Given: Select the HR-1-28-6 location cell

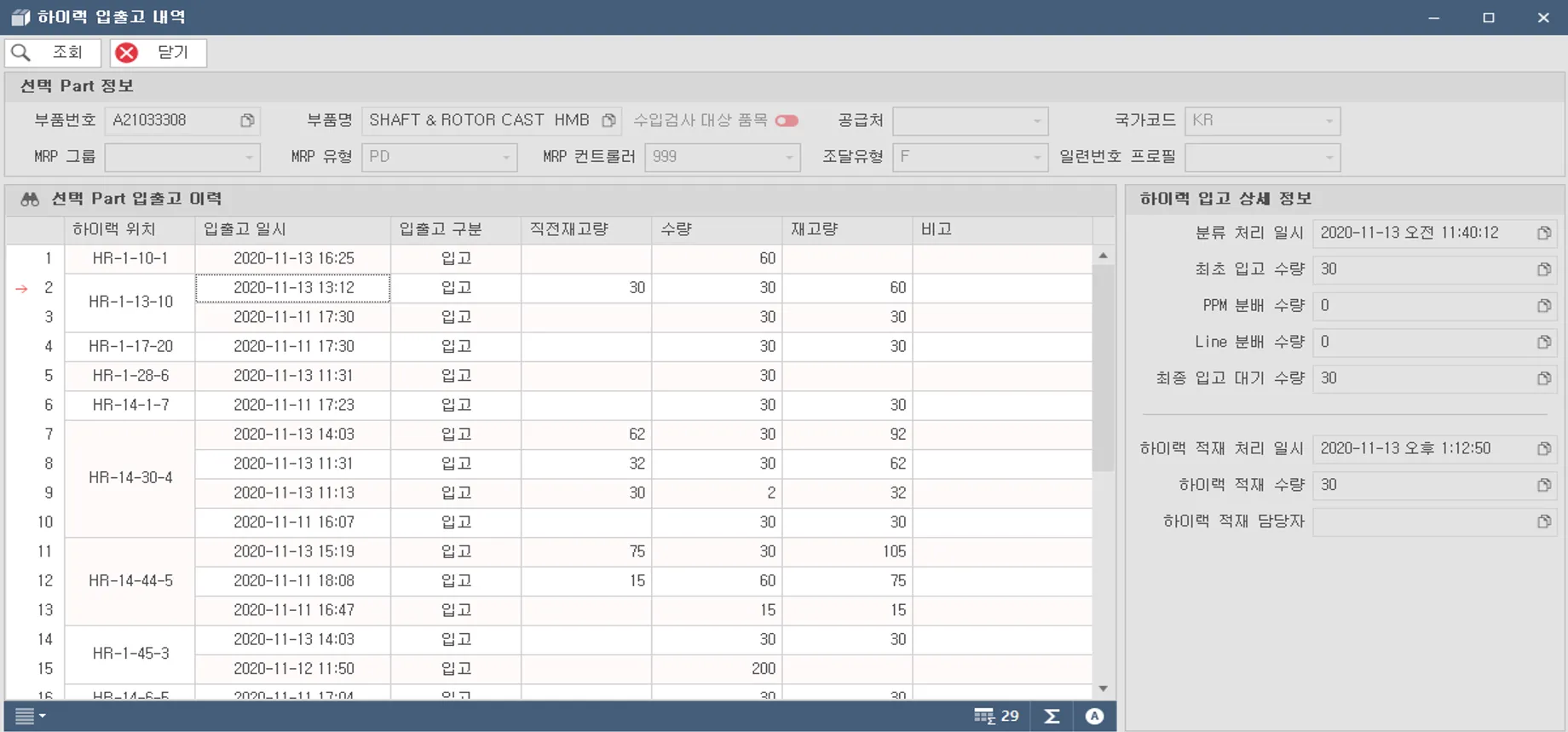Looking at the screenshot, I should pos(130,376).
